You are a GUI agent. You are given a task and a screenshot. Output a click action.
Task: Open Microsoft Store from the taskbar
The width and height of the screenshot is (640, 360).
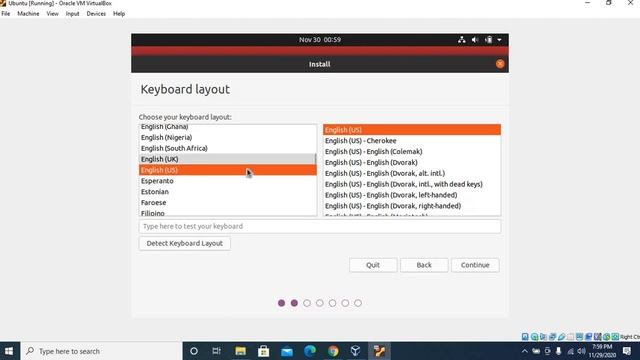[263, 351]
